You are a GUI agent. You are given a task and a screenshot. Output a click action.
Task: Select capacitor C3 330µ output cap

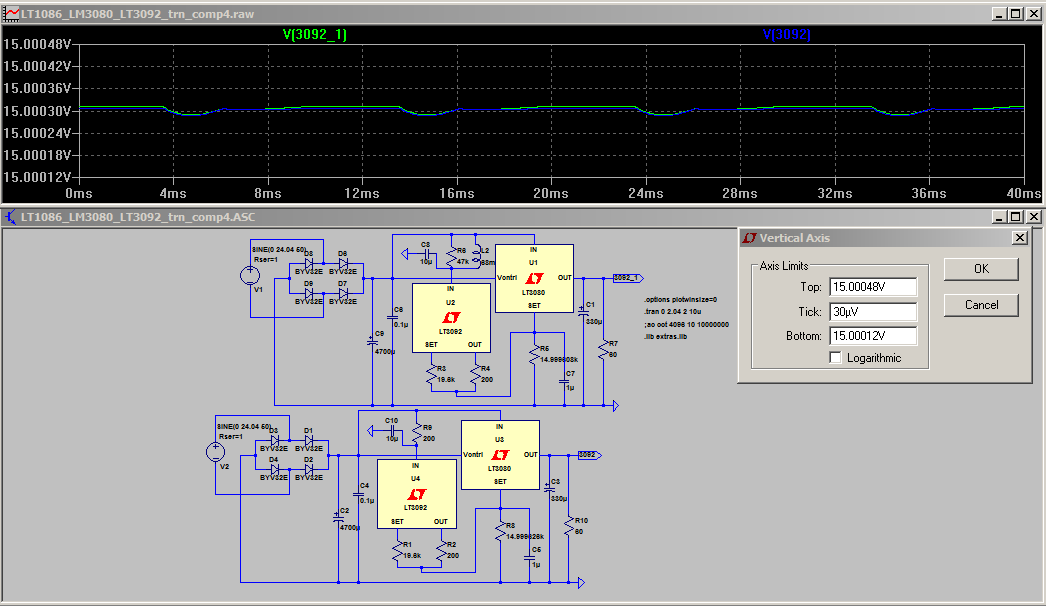[x=550, y=488]
